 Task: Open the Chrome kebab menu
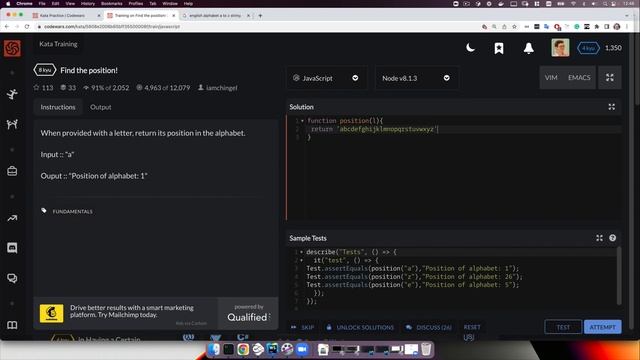pyautogui.click(x=627, y=27)
